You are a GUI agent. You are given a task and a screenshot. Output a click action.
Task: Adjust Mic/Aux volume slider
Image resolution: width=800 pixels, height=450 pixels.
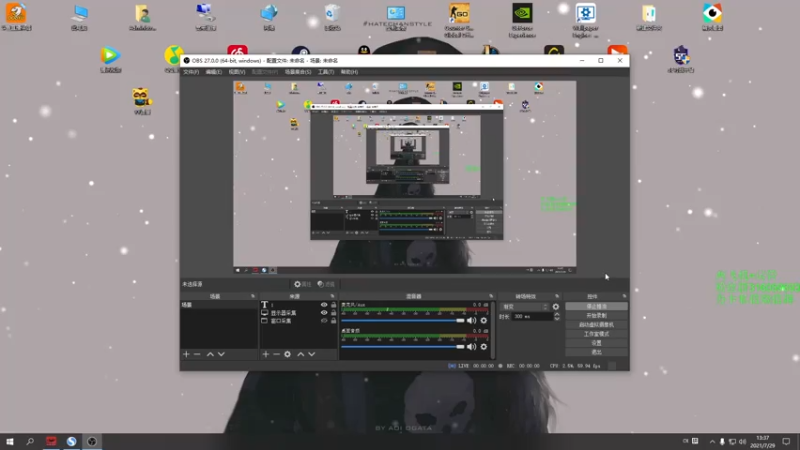pyautogui.click(x=403, y=320)
